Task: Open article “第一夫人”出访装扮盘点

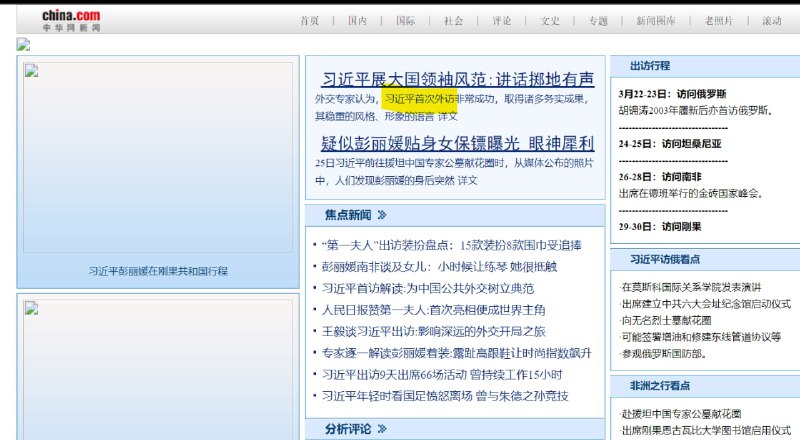Action: pos(452,246)
